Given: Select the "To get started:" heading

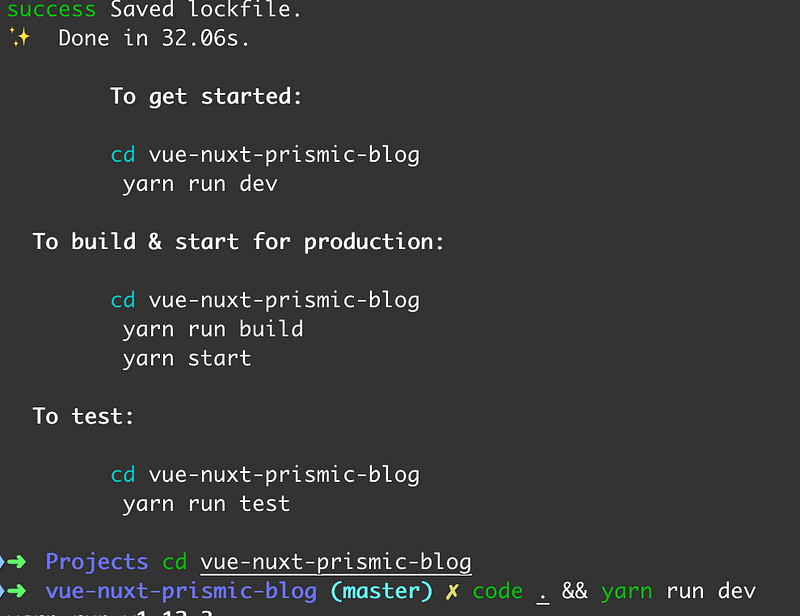Looking at the screenshot, I should click(206, 96).
